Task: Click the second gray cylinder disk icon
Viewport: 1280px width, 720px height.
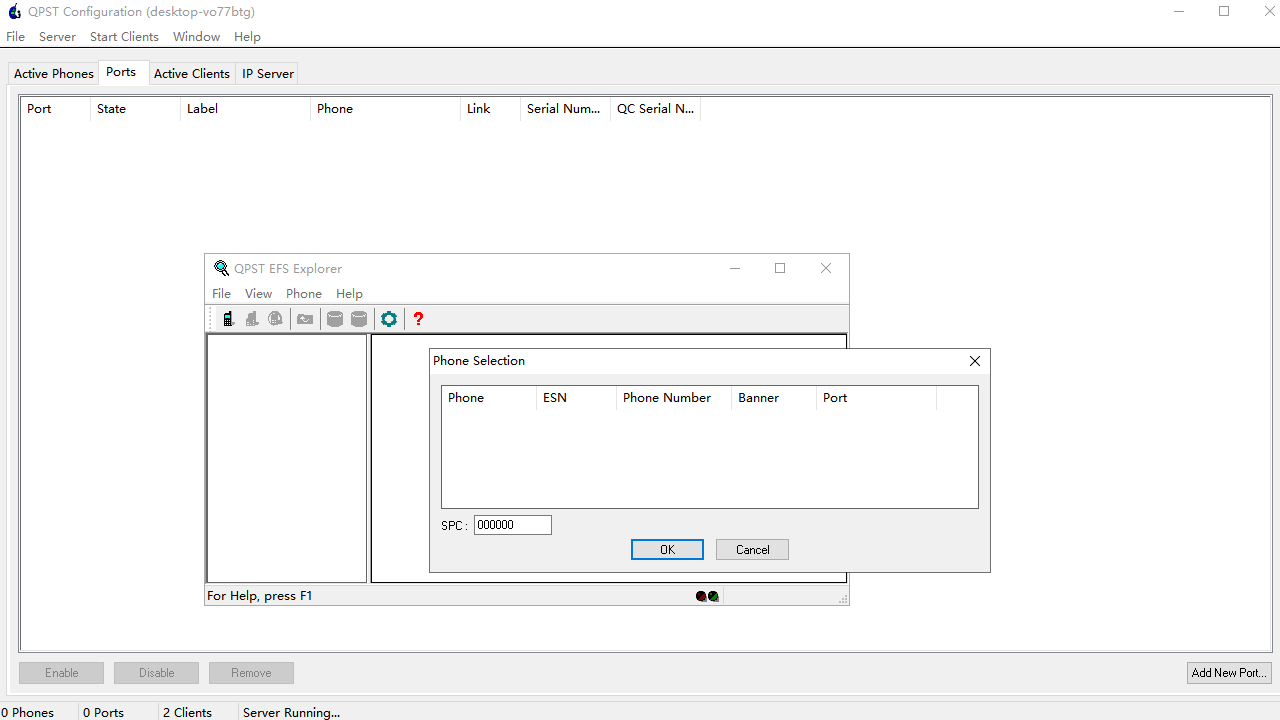Action: click(359, 319)
